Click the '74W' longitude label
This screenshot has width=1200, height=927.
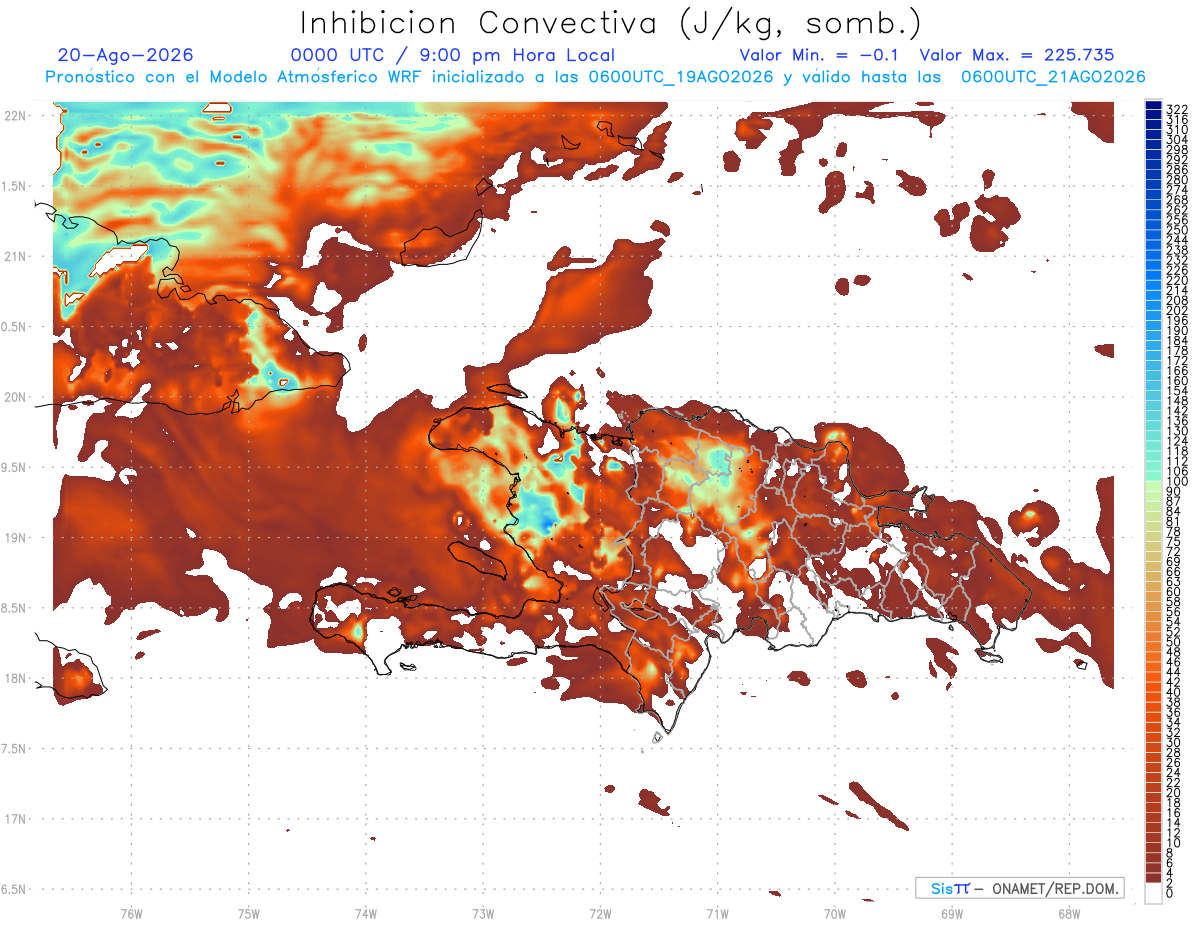point(366,913)
